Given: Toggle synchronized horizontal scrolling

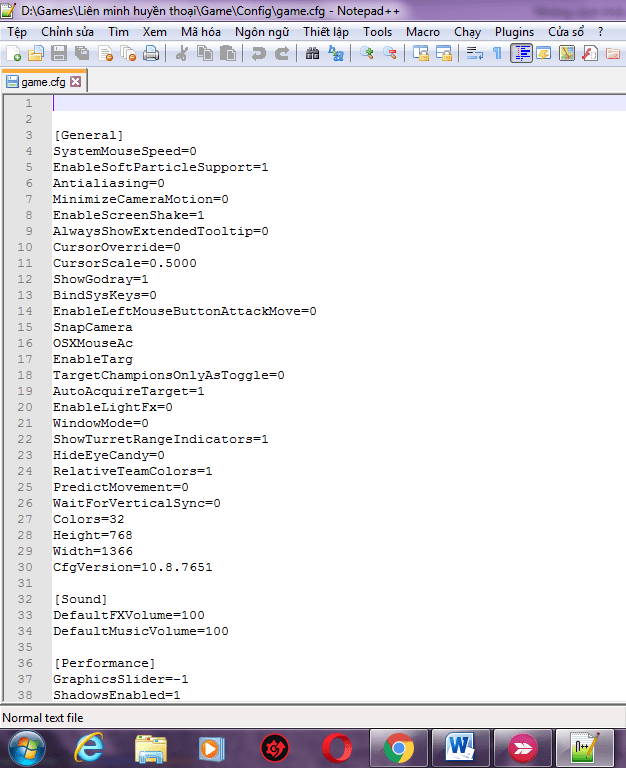Looking at the screenshot, I should point(444,53).
